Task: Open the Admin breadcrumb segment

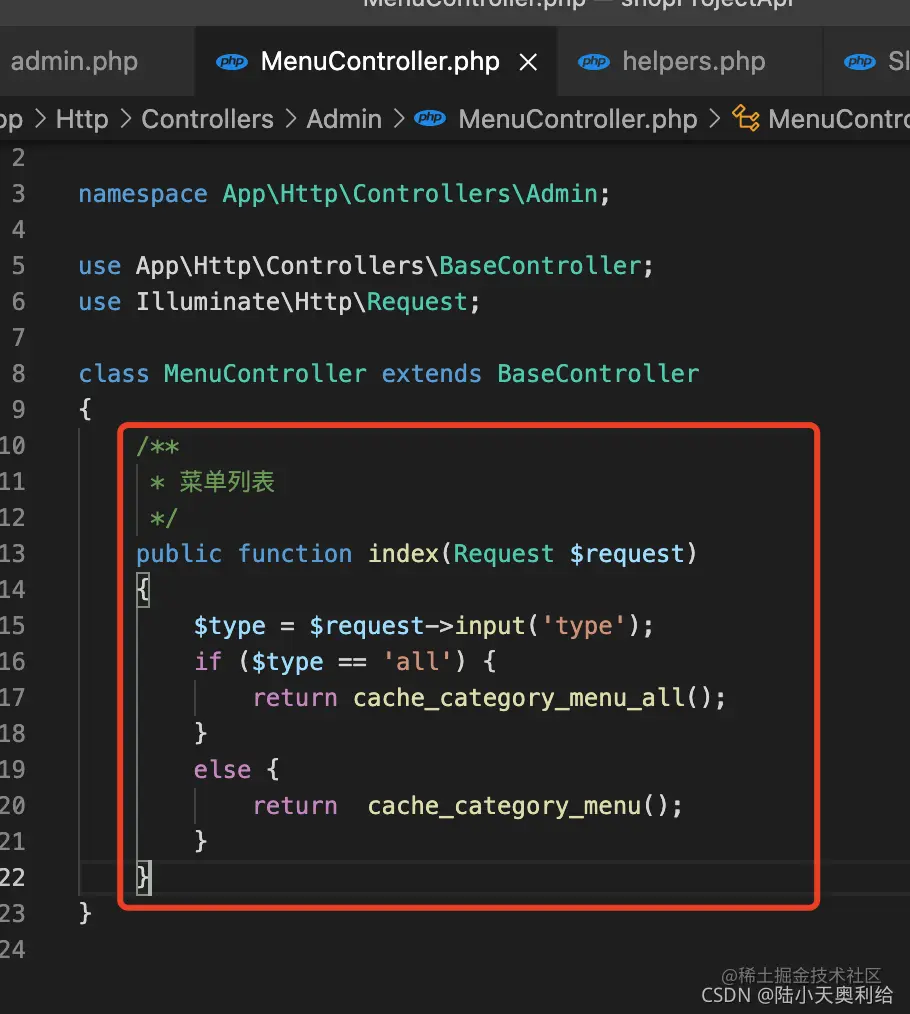Action: 344,119
